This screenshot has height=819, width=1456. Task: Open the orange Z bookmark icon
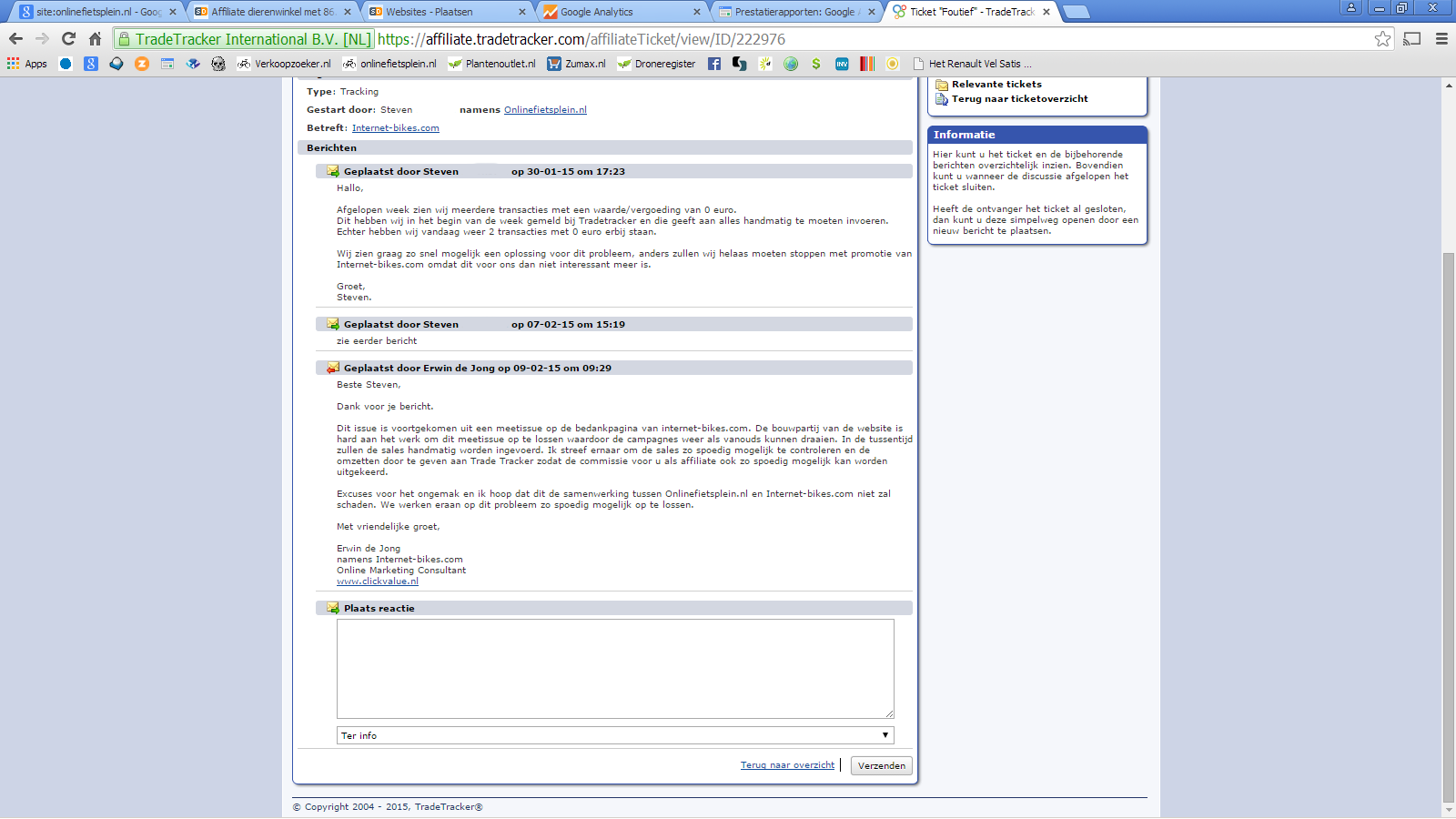[x=142, y=64]
